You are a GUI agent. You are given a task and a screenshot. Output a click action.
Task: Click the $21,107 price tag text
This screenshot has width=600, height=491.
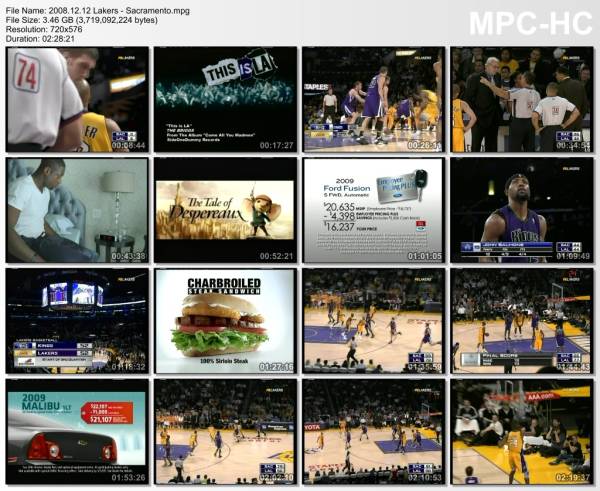coord(101,420)
